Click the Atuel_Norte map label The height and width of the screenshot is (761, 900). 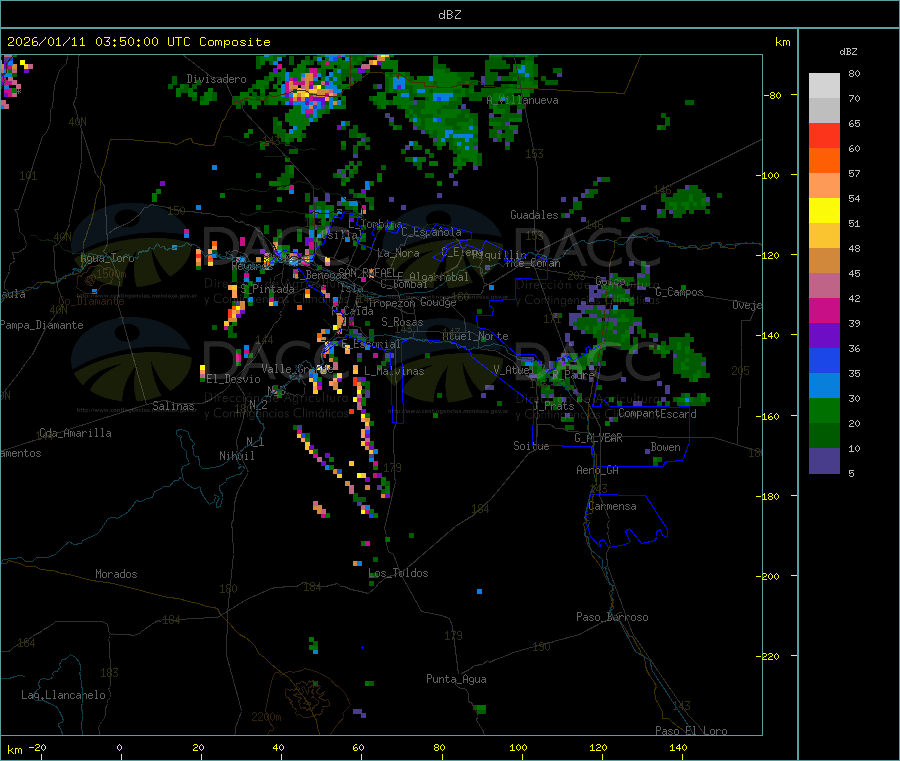[475, 336]
